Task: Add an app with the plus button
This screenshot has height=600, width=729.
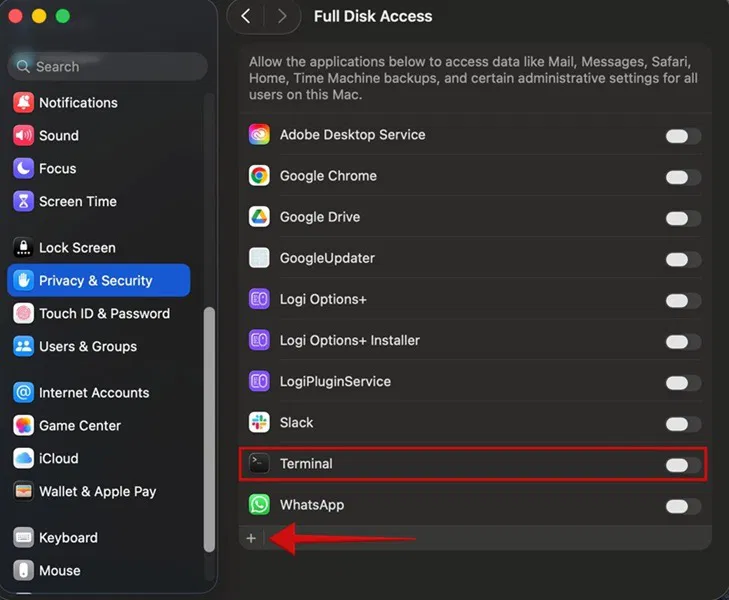Action: pos(251,538)
